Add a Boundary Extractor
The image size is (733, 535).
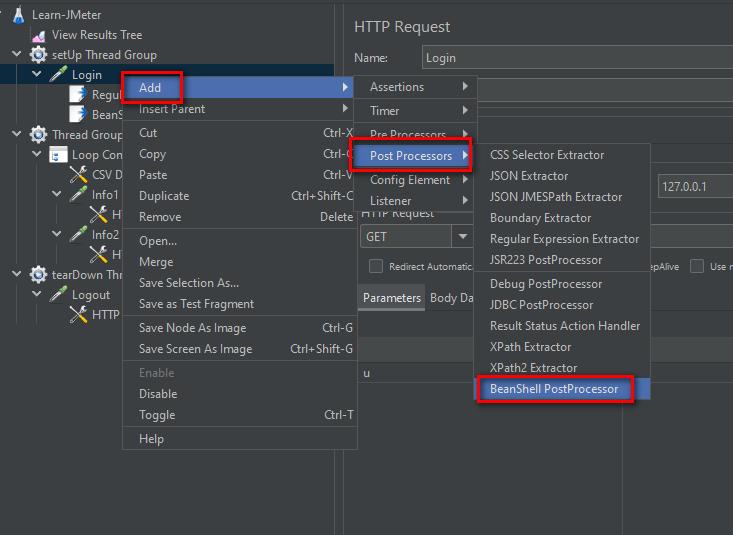click(x=562, y=218)
